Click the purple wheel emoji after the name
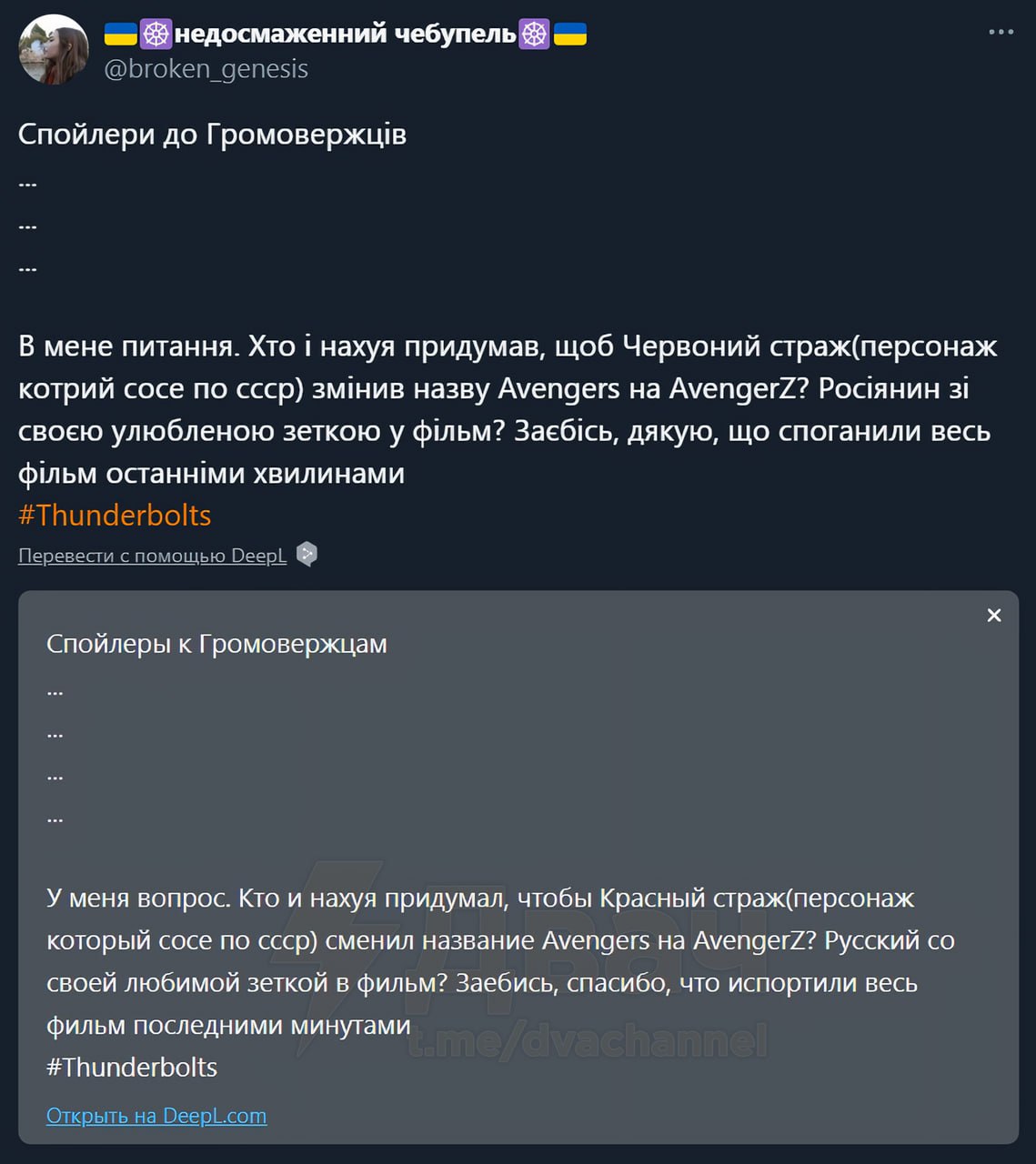This screenshot has height=1164, width=1036. tap(534, 35)
